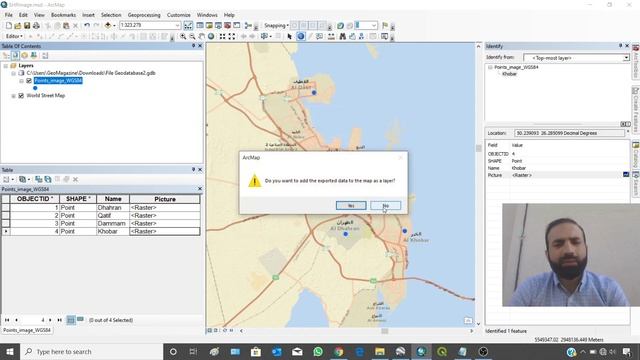The height and width of the screenshot is (360, 640).
Task: Open the Snapping dropdown menu
Action: coord(276,25)
